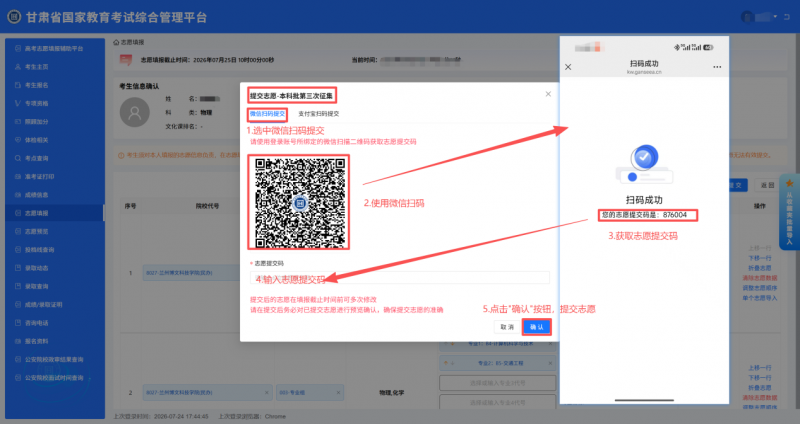Screen dimensions: 800x424
Task: Click the 体检相关 shield icon
Action: [x=18, y=140]
